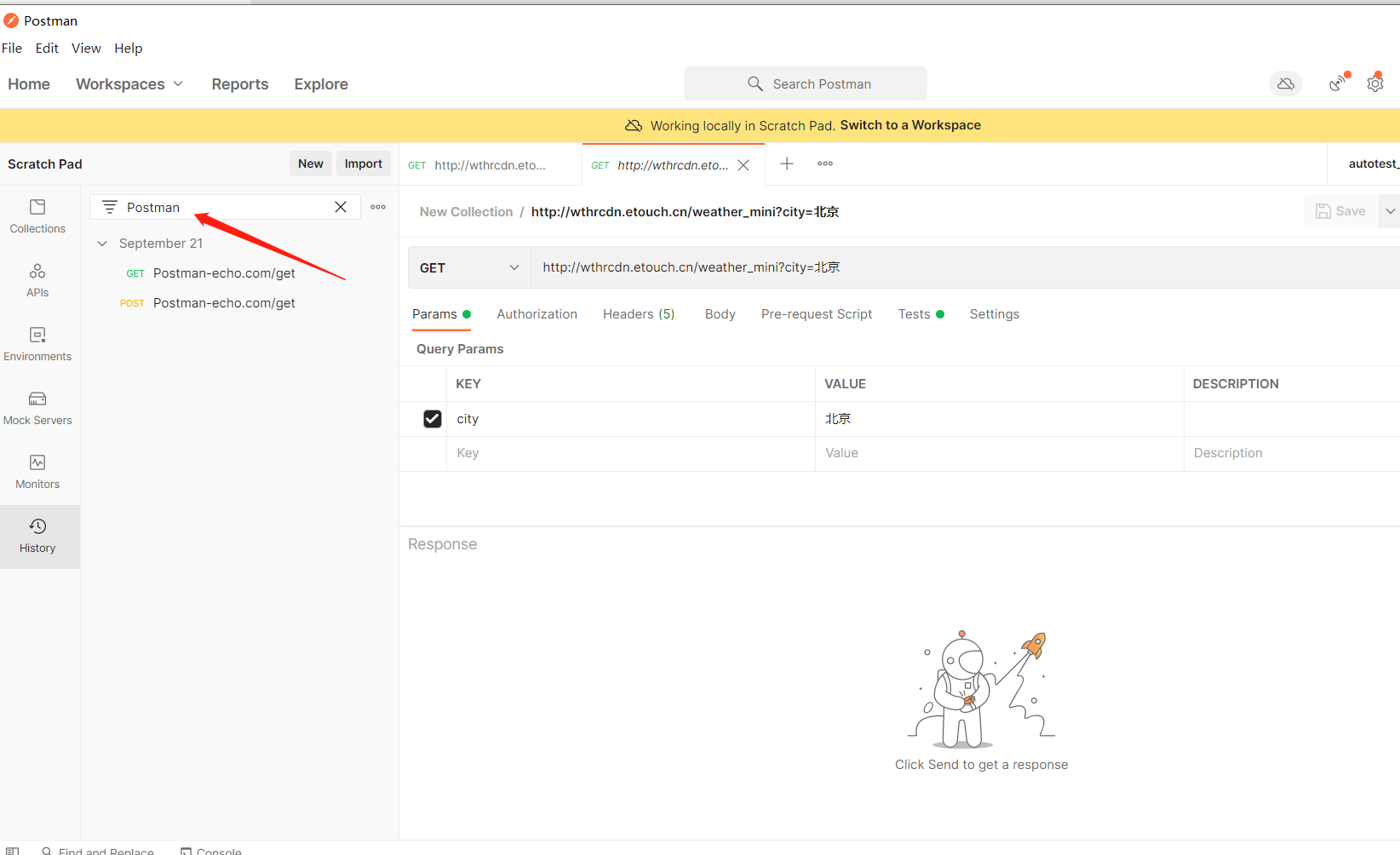Open history panel more options dots
Image resolution: width=1400 pixels, height=855 pixels.
point(378,207)
